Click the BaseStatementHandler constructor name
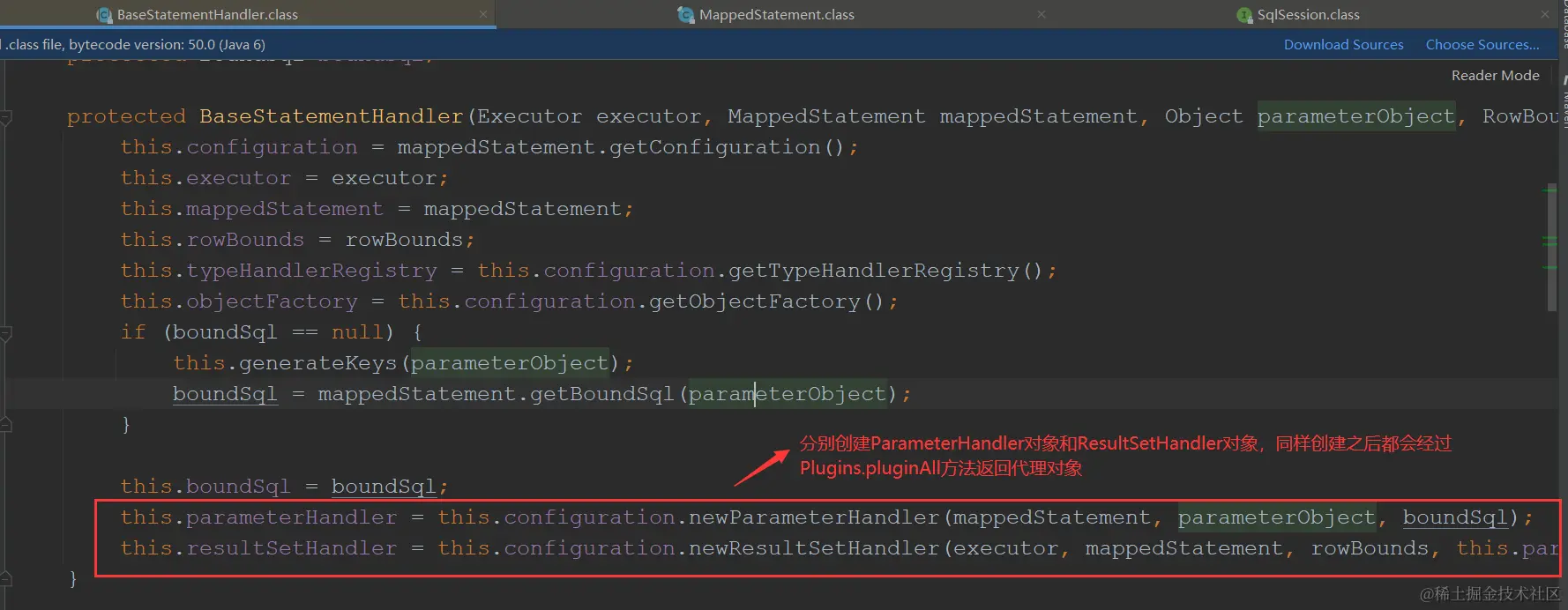The width and height of the screenshot is (1568, 610). point(331,116)
